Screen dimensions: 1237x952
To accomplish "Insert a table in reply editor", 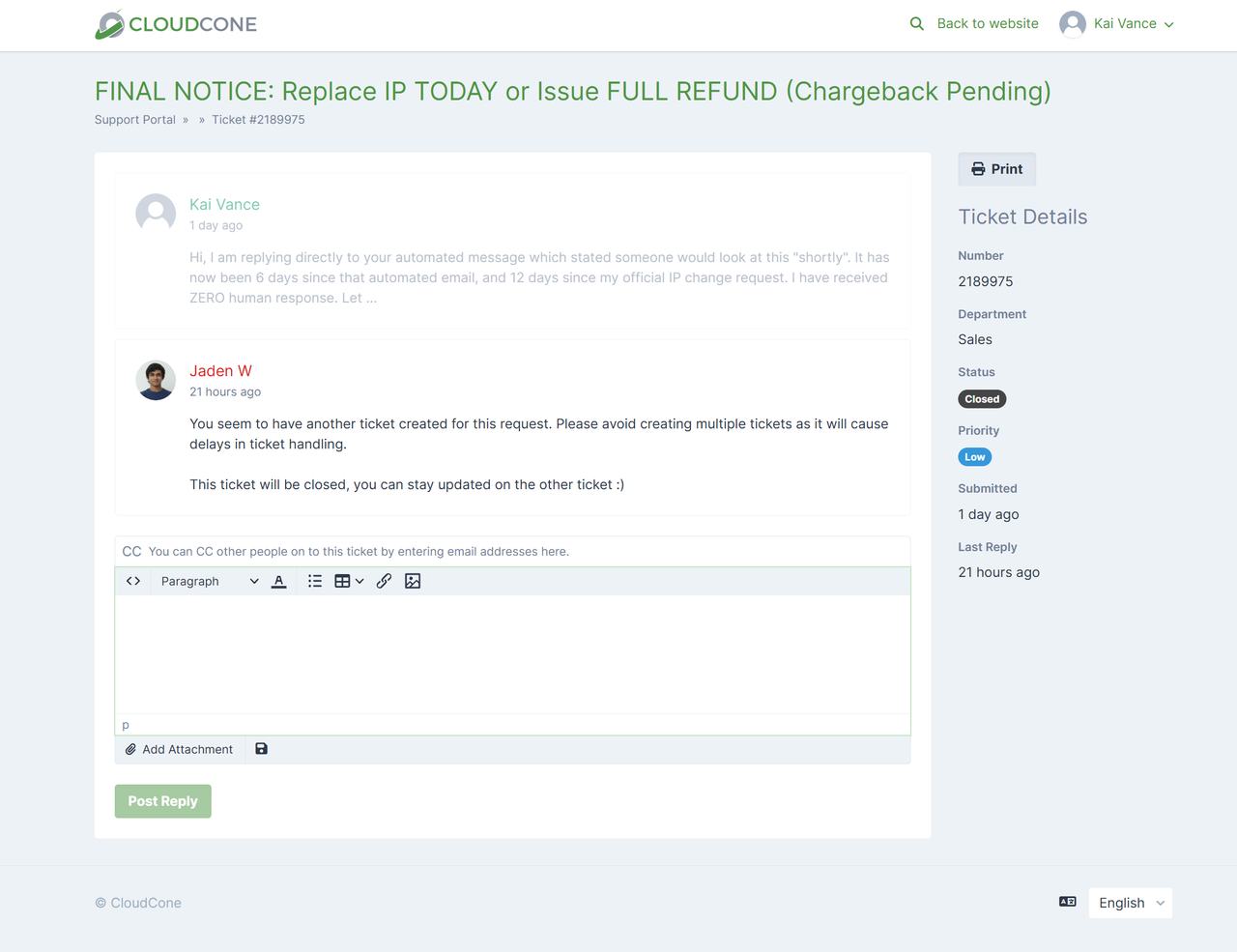I will [x=342, y=581].
